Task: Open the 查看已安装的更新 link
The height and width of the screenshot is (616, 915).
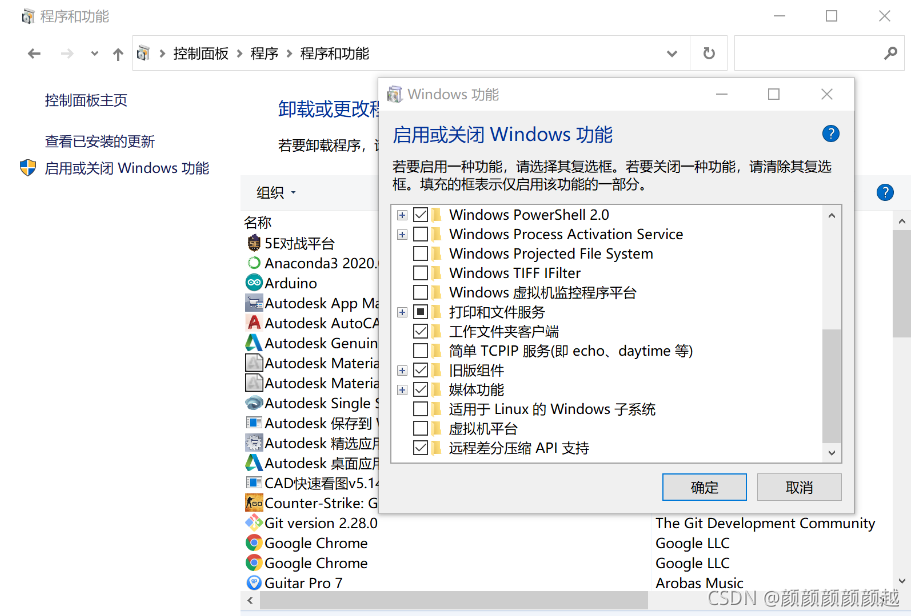Action: pos(100,141)
